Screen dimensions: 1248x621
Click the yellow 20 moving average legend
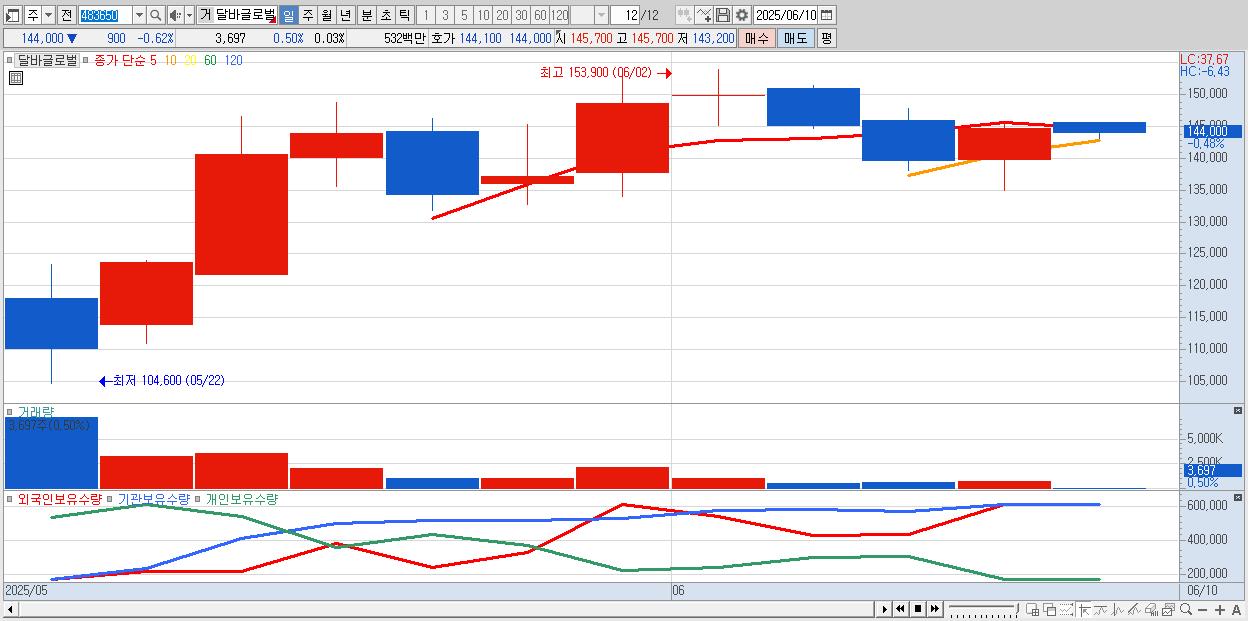(190, 60)
